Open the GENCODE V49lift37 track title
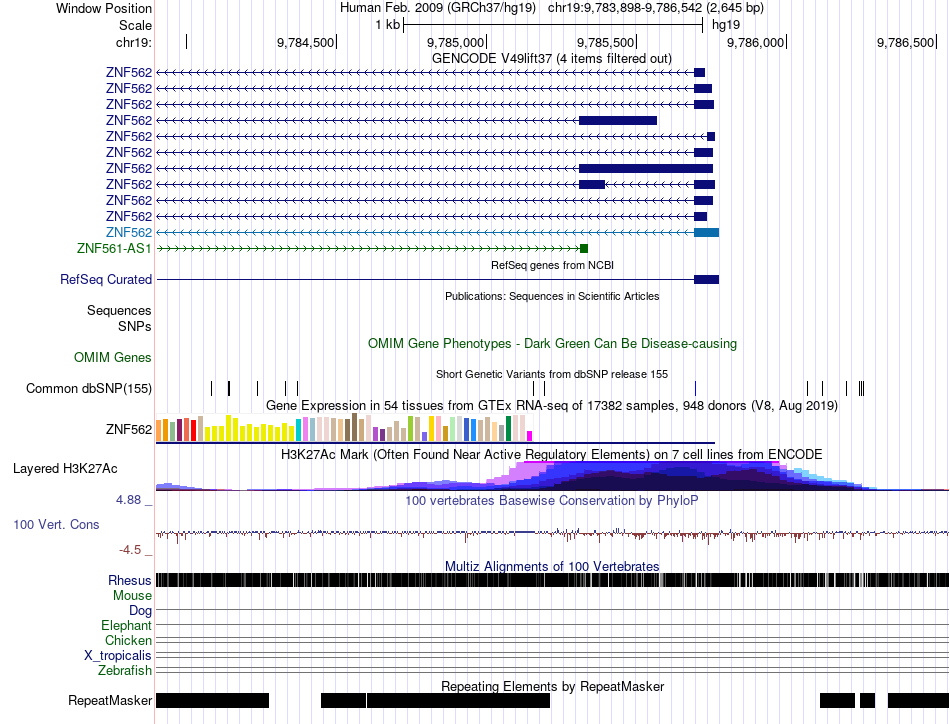This screenshot has width=950, height=724. pyautogui.click(x=551, y=59)
